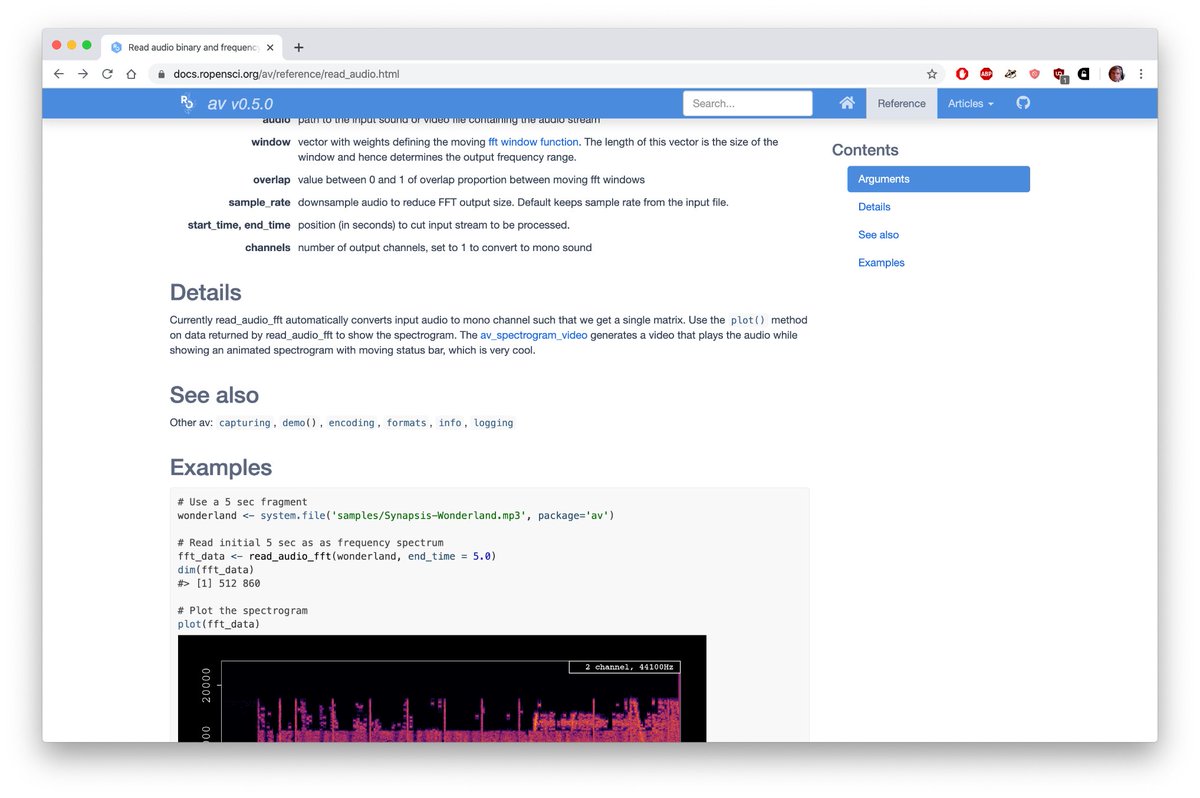
Task: Open the browser home page
Action: point(131,74)
